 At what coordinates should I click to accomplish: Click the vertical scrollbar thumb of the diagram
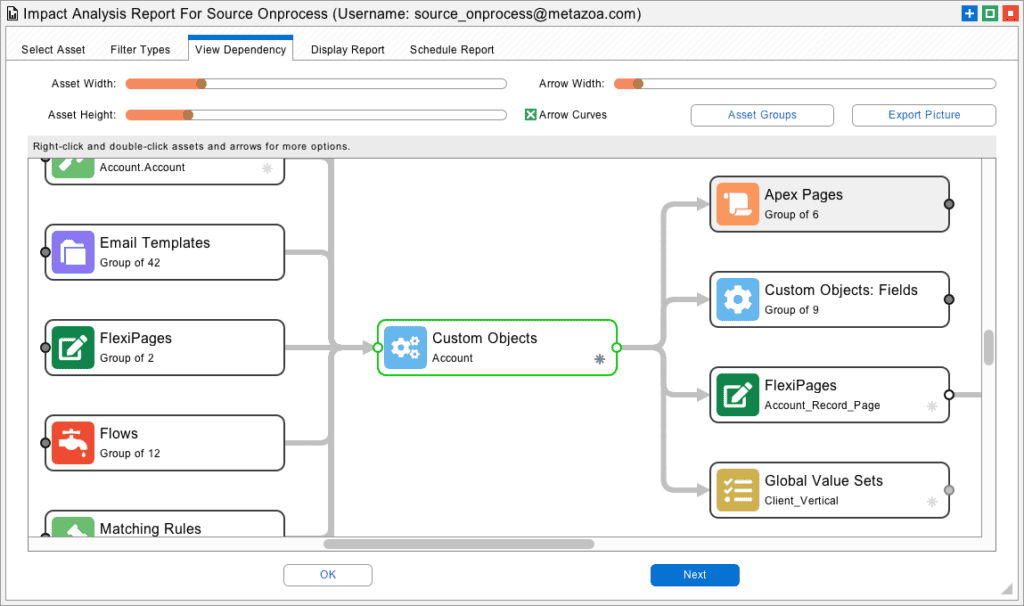[989, 347]
